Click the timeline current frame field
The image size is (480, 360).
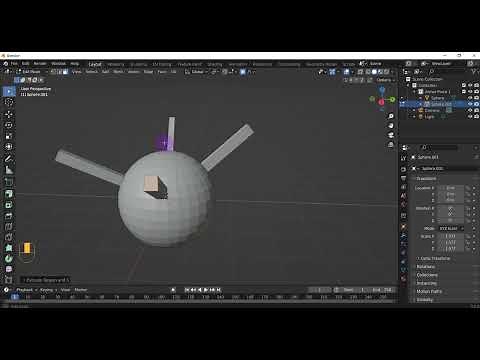click(319, 290)
